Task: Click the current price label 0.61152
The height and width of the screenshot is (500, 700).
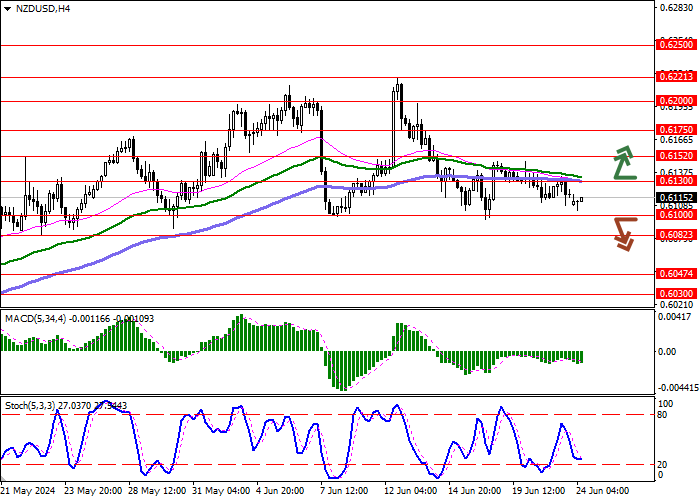Action: pyautogui.click(x=677, y=197)
